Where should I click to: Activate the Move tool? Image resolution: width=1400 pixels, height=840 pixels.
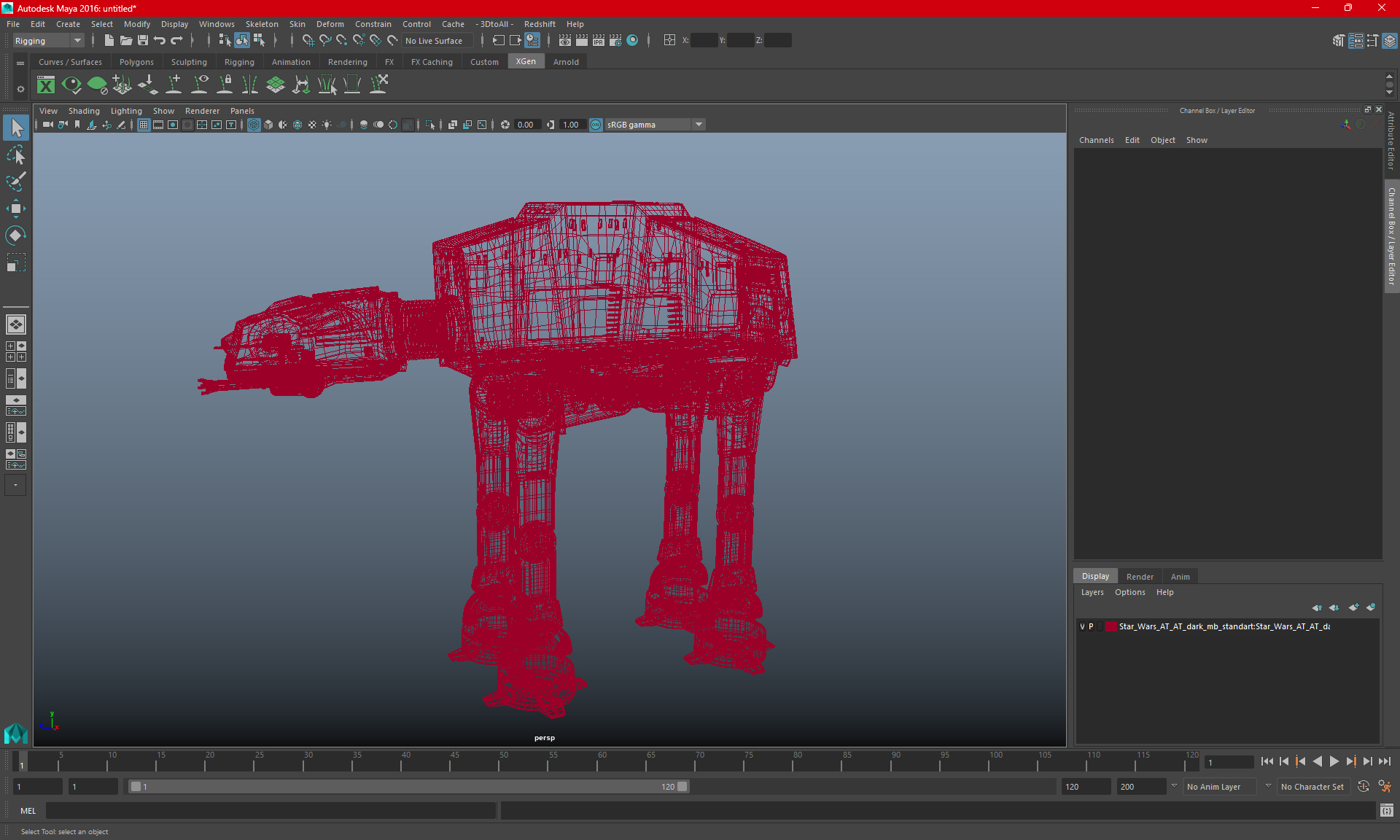pyautogui.click(x=15, y=209)
